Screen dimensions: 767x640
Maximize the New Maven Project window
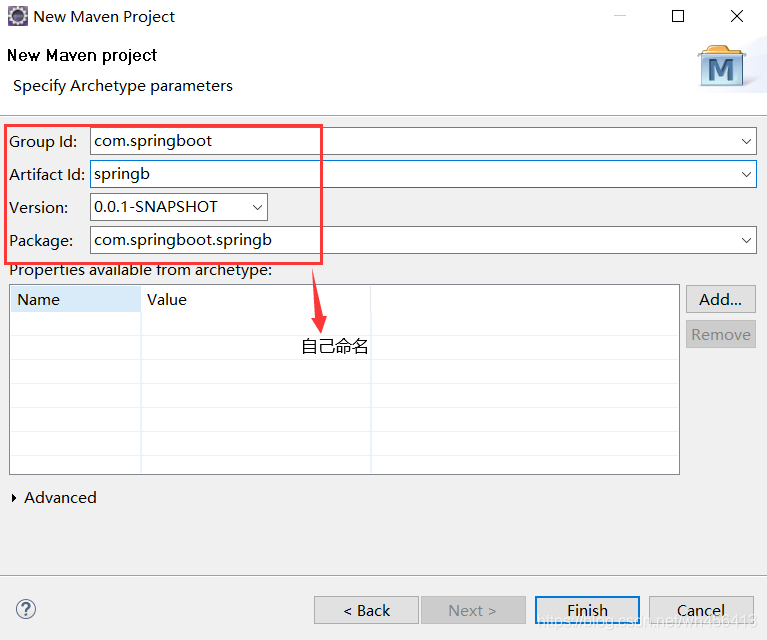click(x=678, y=16)
